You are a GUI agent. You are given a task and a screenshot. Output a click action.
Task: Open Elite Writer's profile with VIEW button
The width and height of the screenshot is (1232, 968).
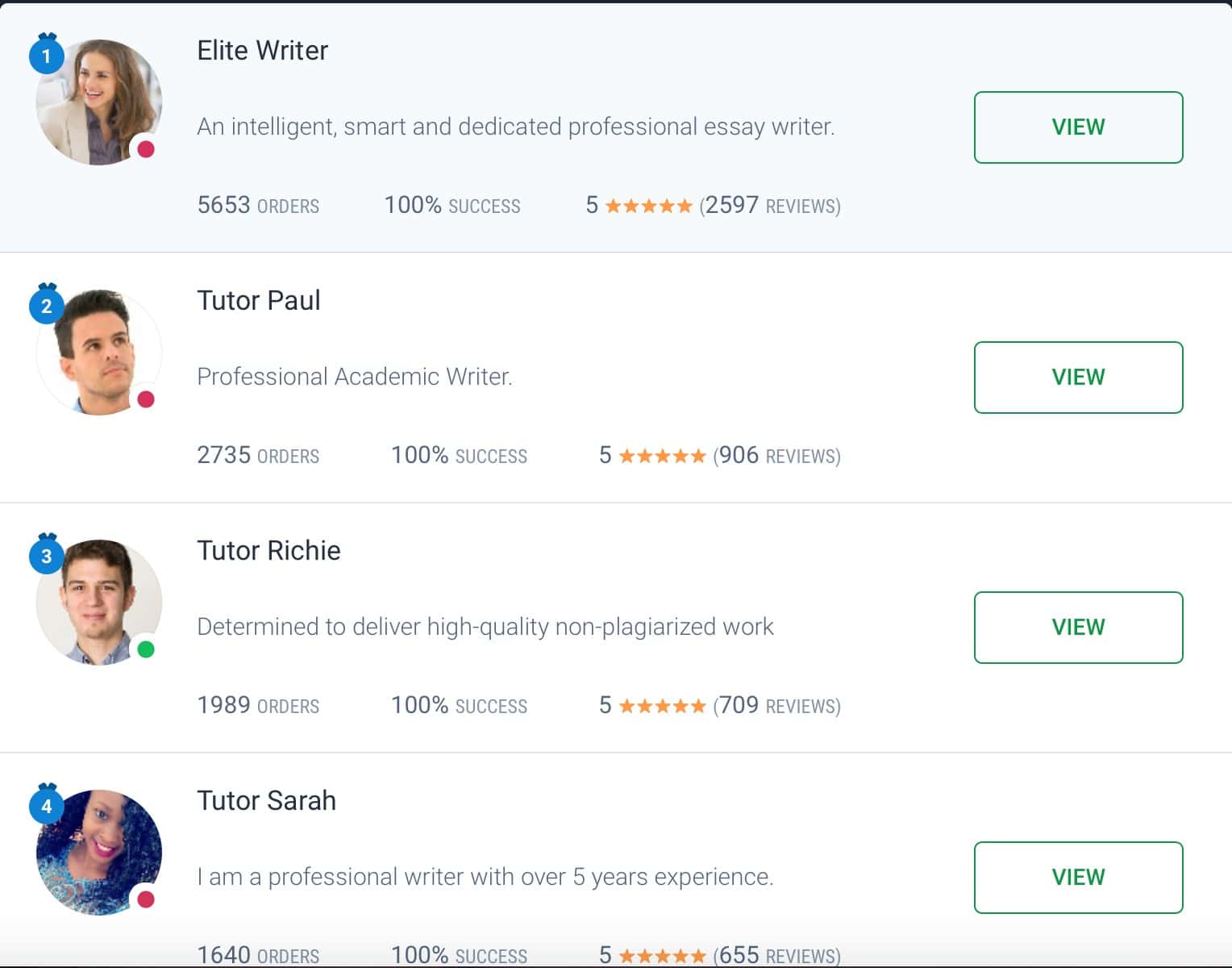click(x=1078, y=127)
